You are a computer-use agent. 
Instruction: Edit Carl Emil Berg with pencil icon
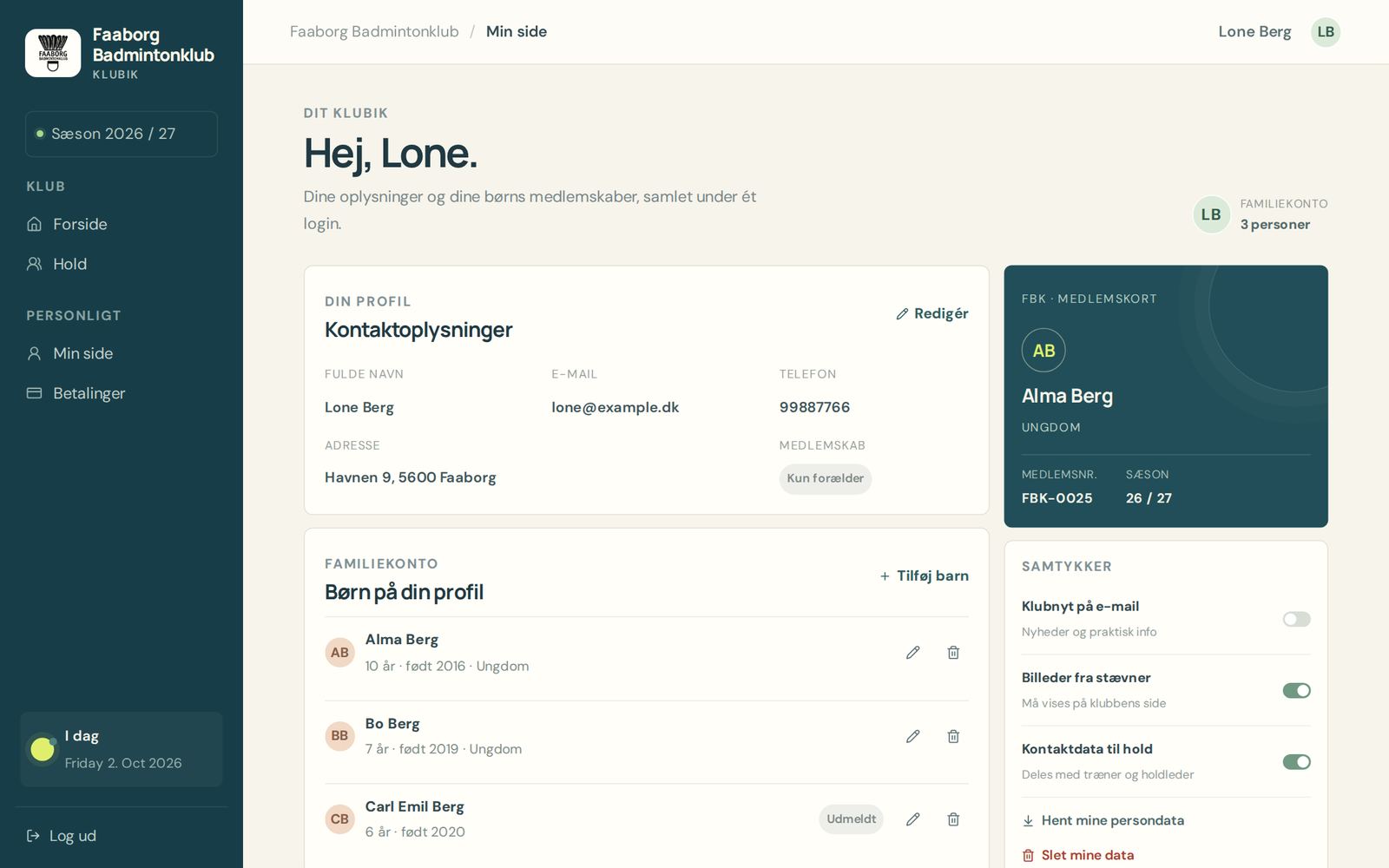coord(912,819)
